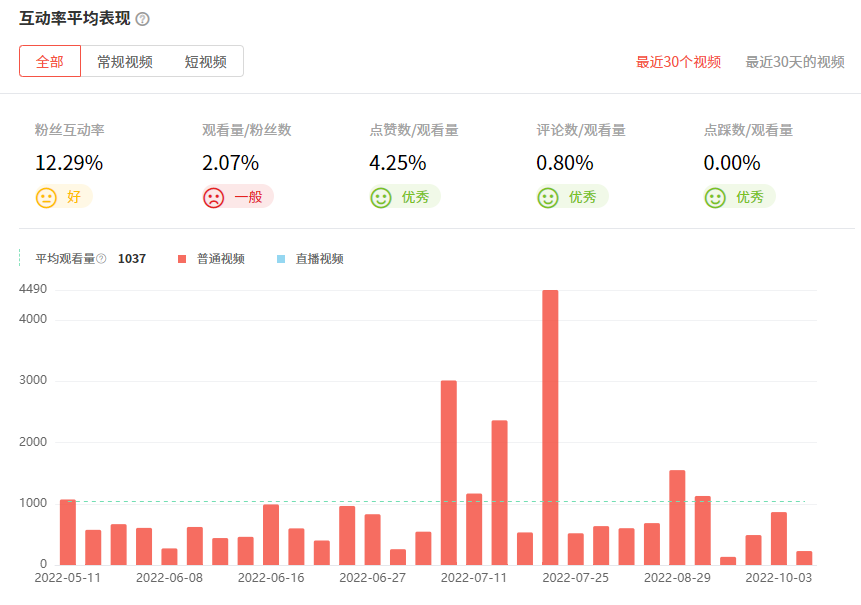Choose the 最近30个视频 filter
The height and width of the screenshot is (605, 861).
coord(678,62)
